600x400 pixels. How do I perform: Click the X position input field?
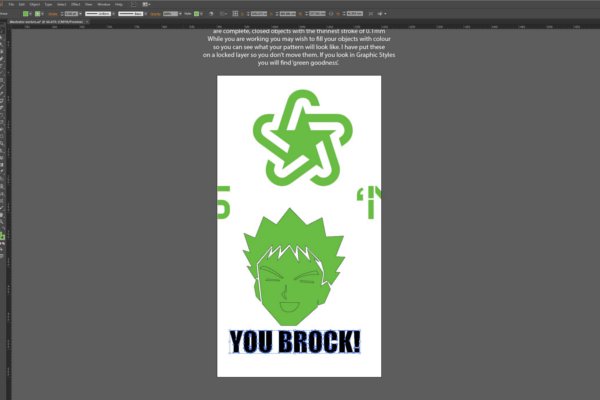pos(259,14)
